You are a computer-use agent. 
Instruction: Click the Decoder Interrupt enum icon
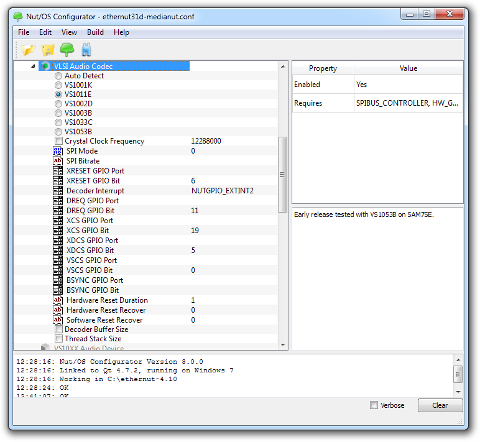point(58,191)
